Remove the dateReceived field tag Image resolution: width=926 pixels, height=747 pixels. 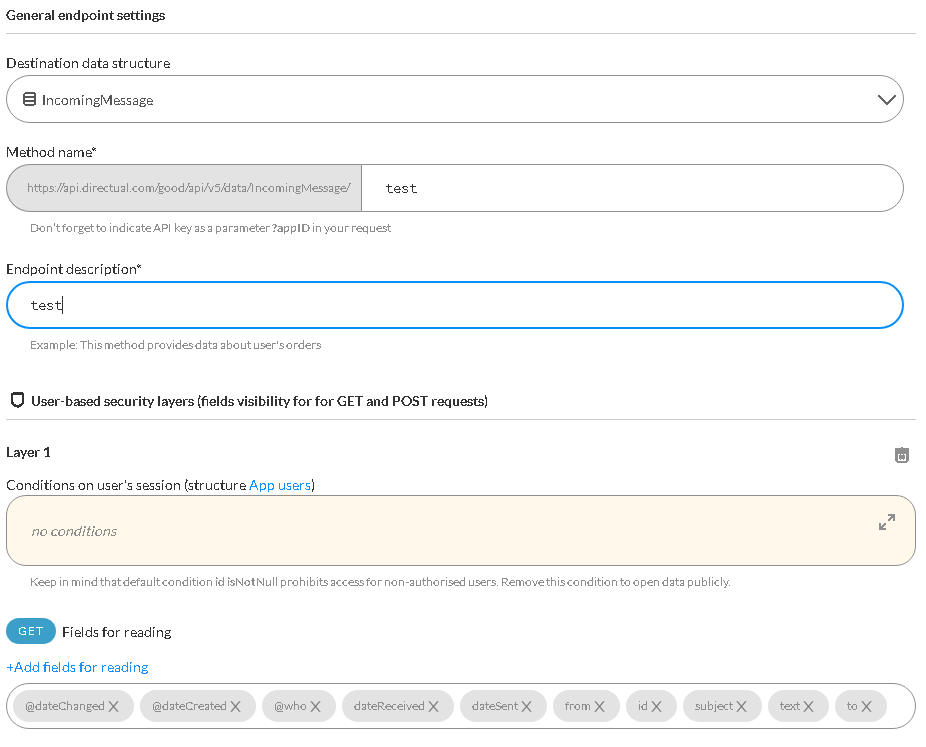click(x=433, y=706)
